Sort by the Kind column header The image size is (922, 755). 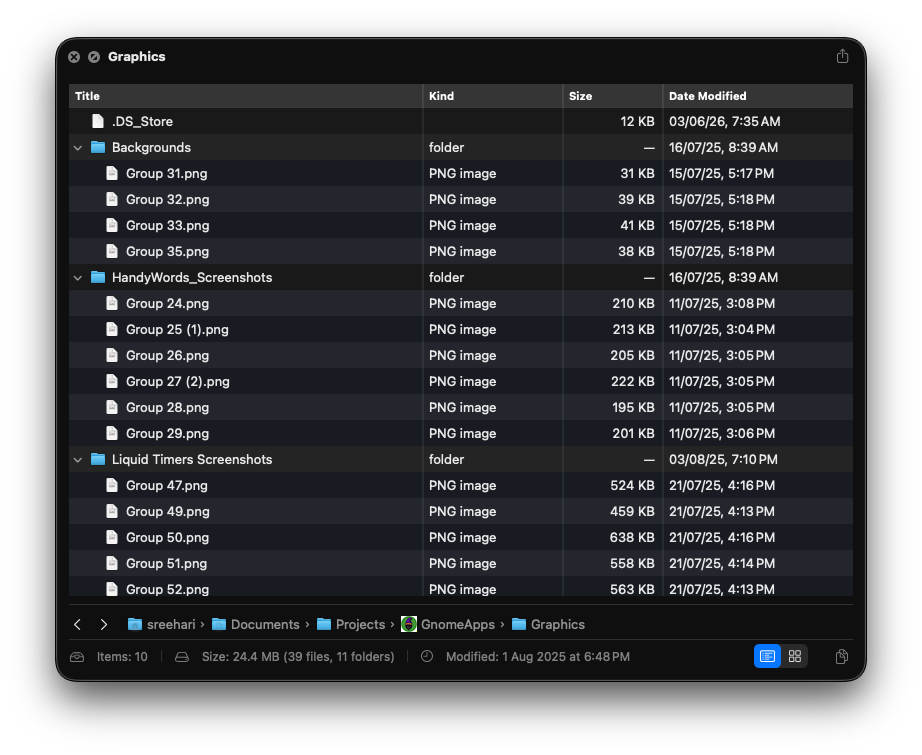[x=493, y=96]
